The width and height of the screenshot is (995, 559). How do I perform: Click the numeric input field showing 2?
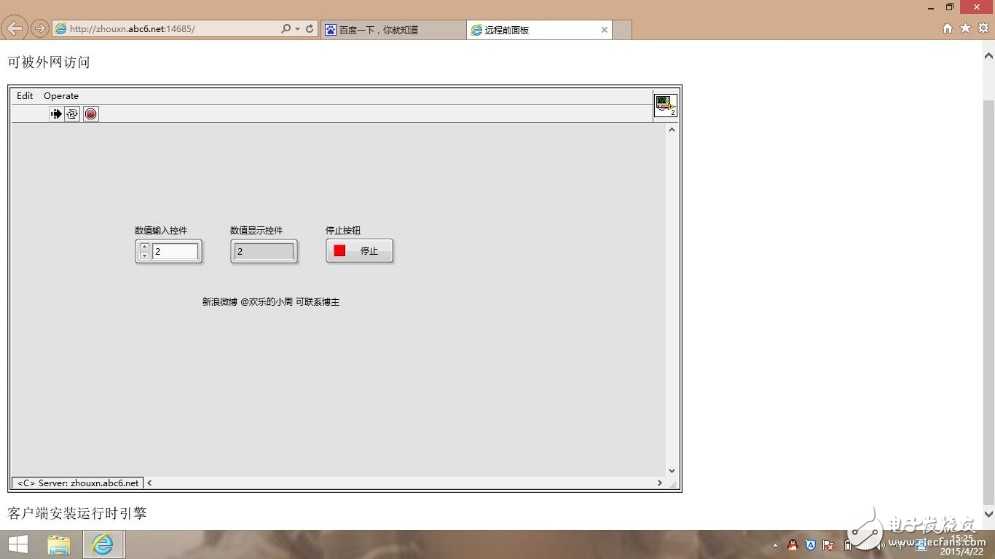[175, 251]
